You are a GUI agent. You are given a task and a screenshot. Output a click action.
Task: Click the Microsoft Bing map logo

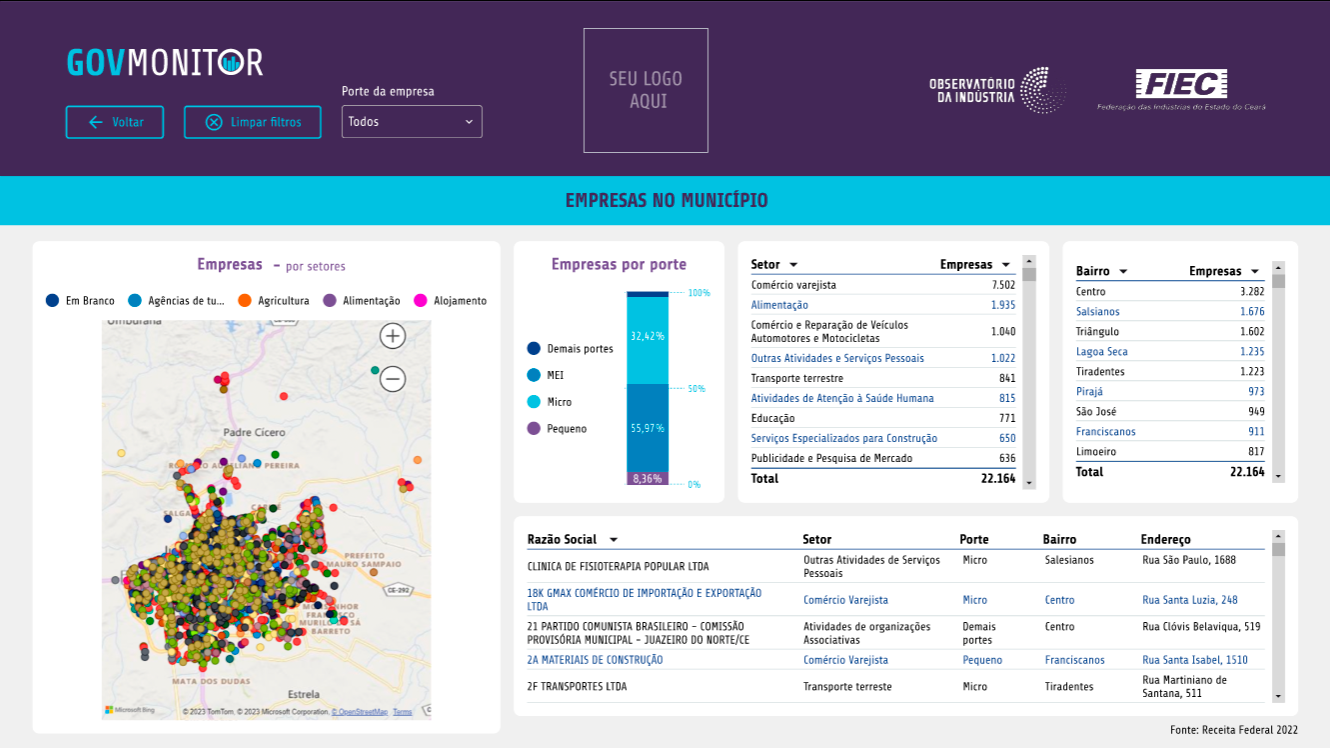click(131, 710)
